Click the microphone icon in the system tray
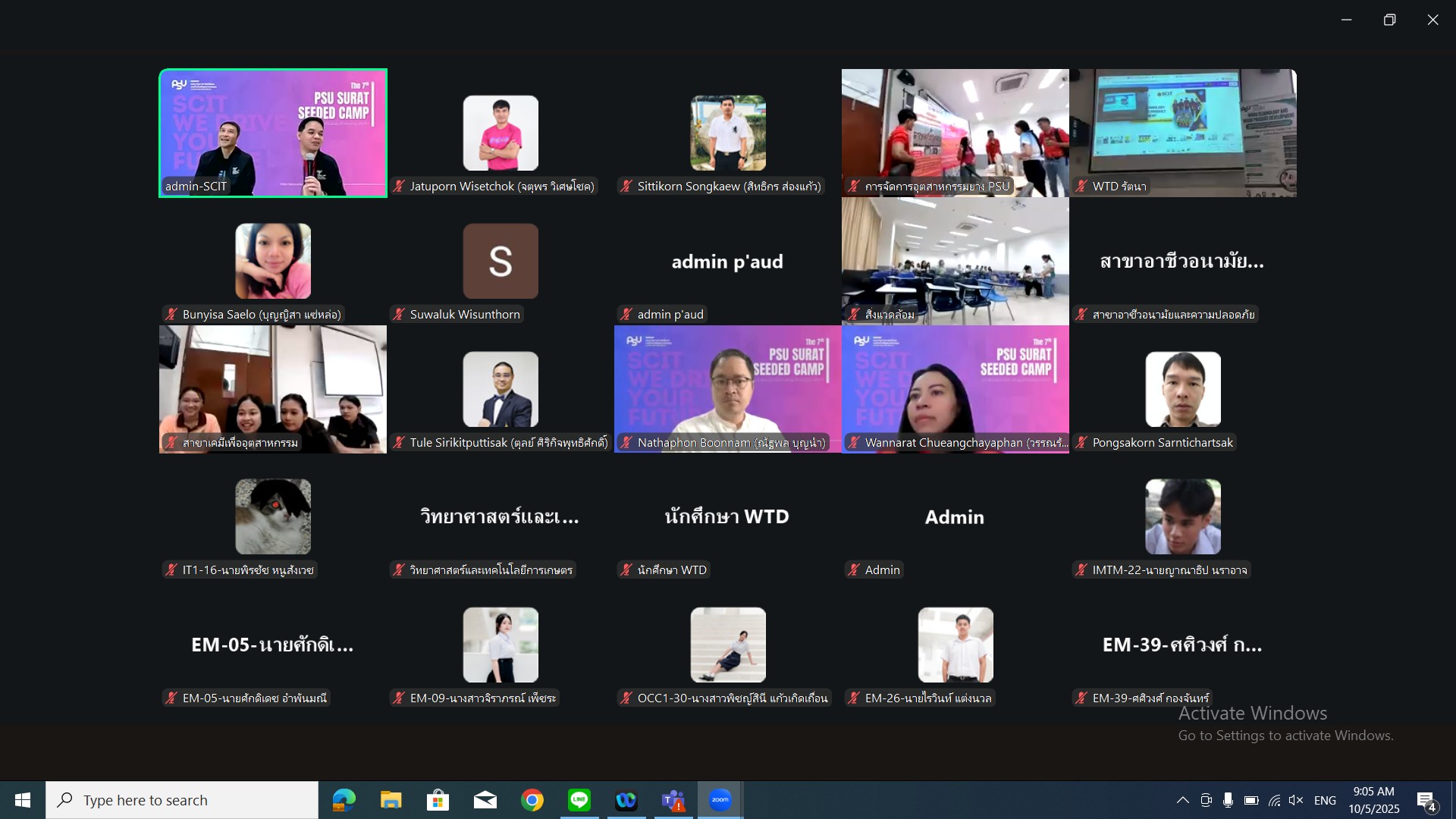1456x819 pixels. click(x=1228, y=800)
